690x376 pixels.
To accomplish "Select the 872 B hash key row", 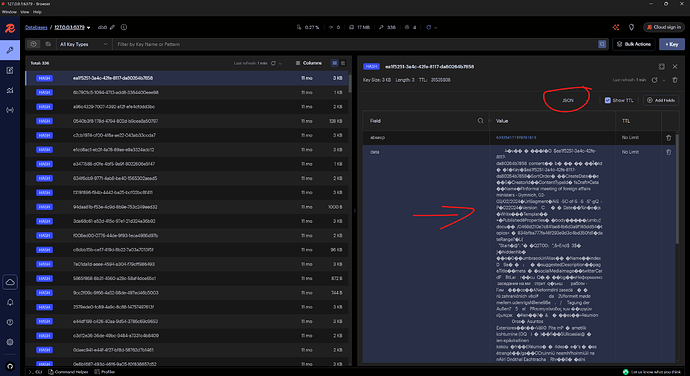I will pos(187,278).
